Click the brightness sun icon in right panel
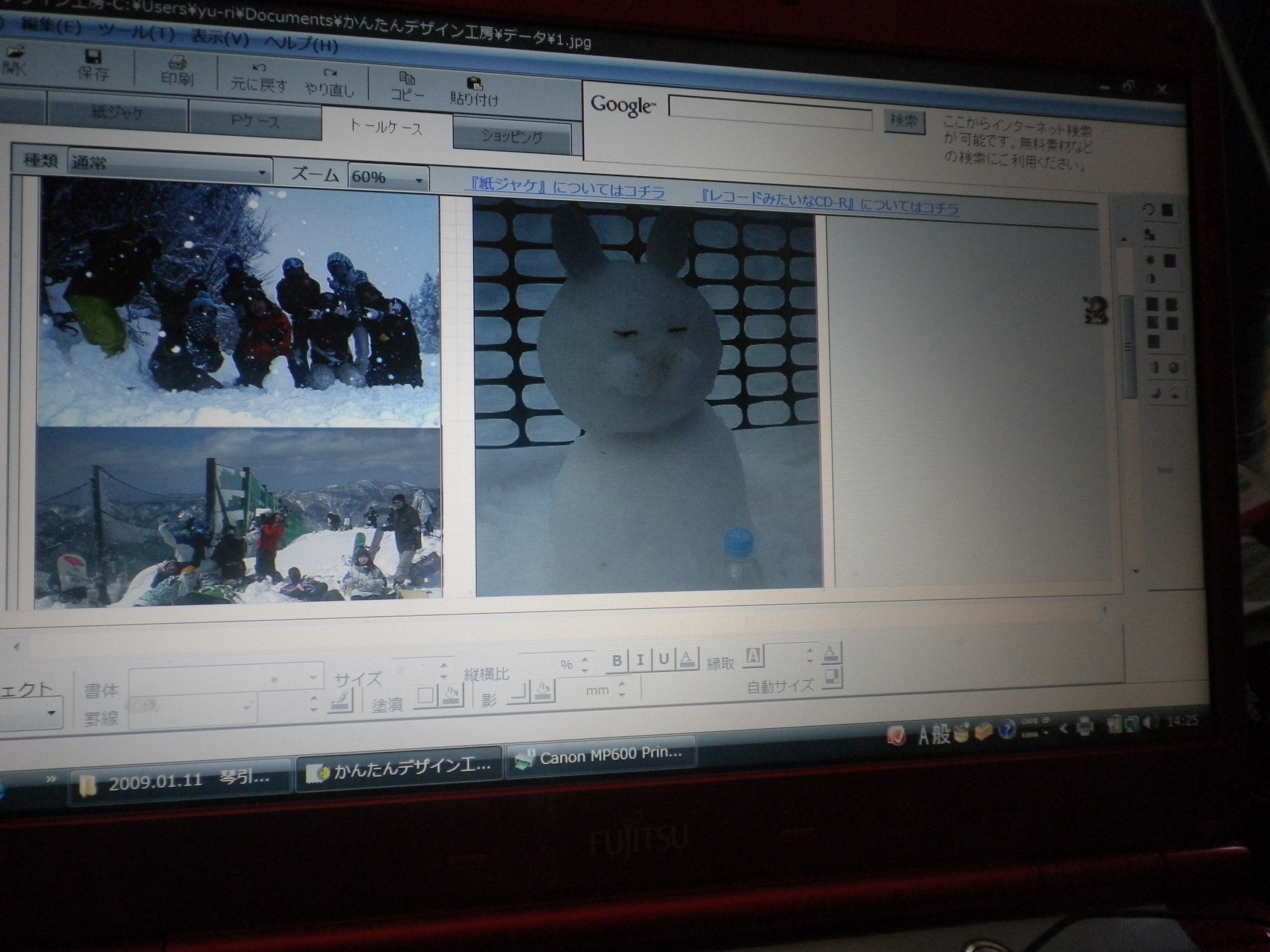 pyautogui.click(x=1150, y=260)
